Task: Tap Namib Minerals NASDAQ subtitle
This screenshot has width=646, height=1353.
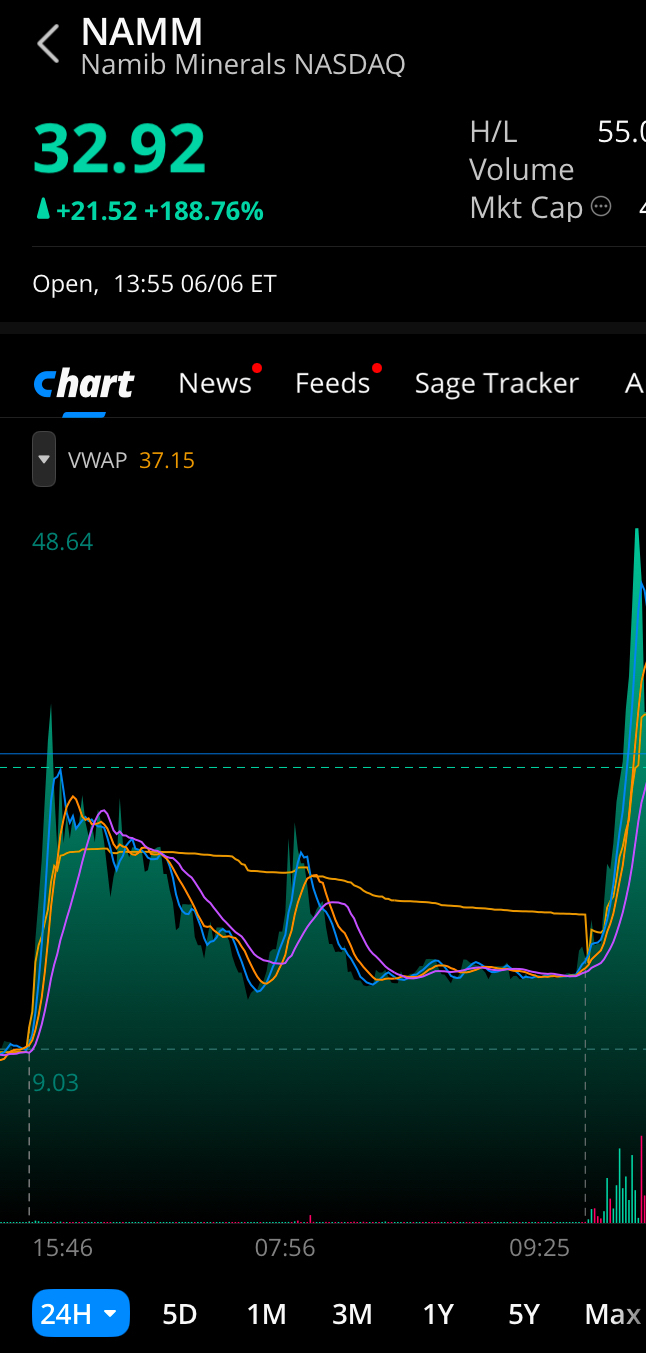Action: [x=243, y=65]
